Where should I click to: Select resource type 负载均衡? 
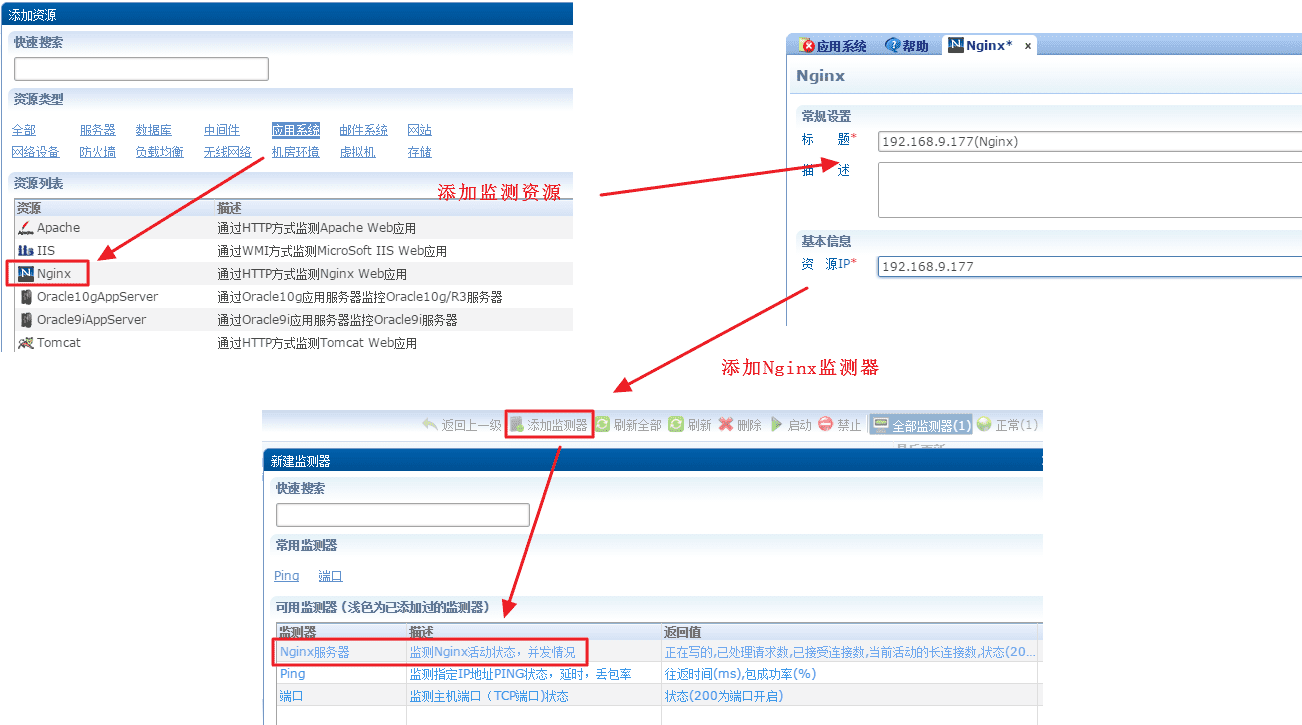coord(160,152)
